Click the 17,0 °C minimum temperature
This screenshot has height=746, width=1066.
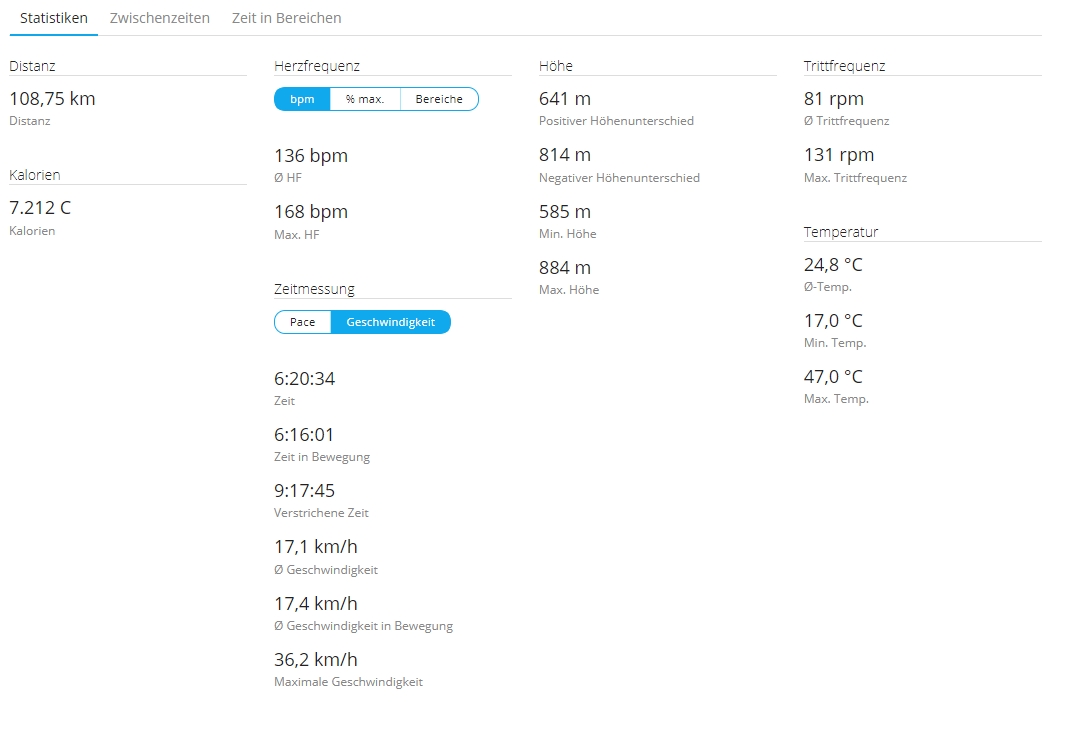click(833, 321)
